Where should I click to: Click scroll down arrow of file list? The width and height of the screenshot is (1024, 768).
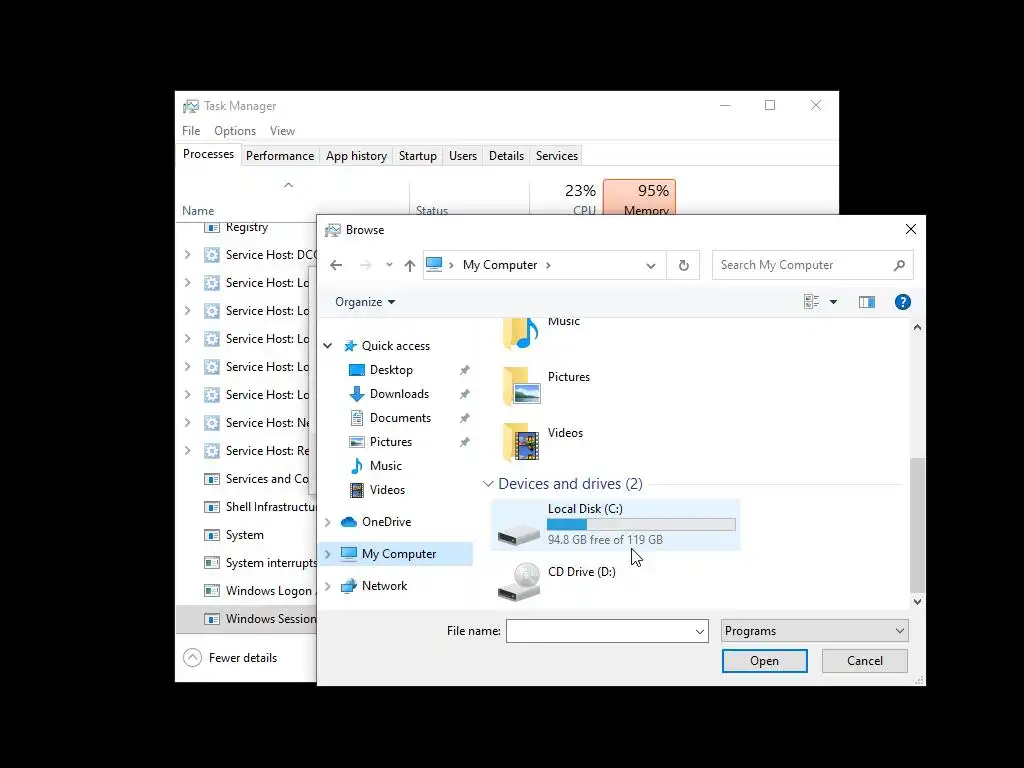click(918, 602)
